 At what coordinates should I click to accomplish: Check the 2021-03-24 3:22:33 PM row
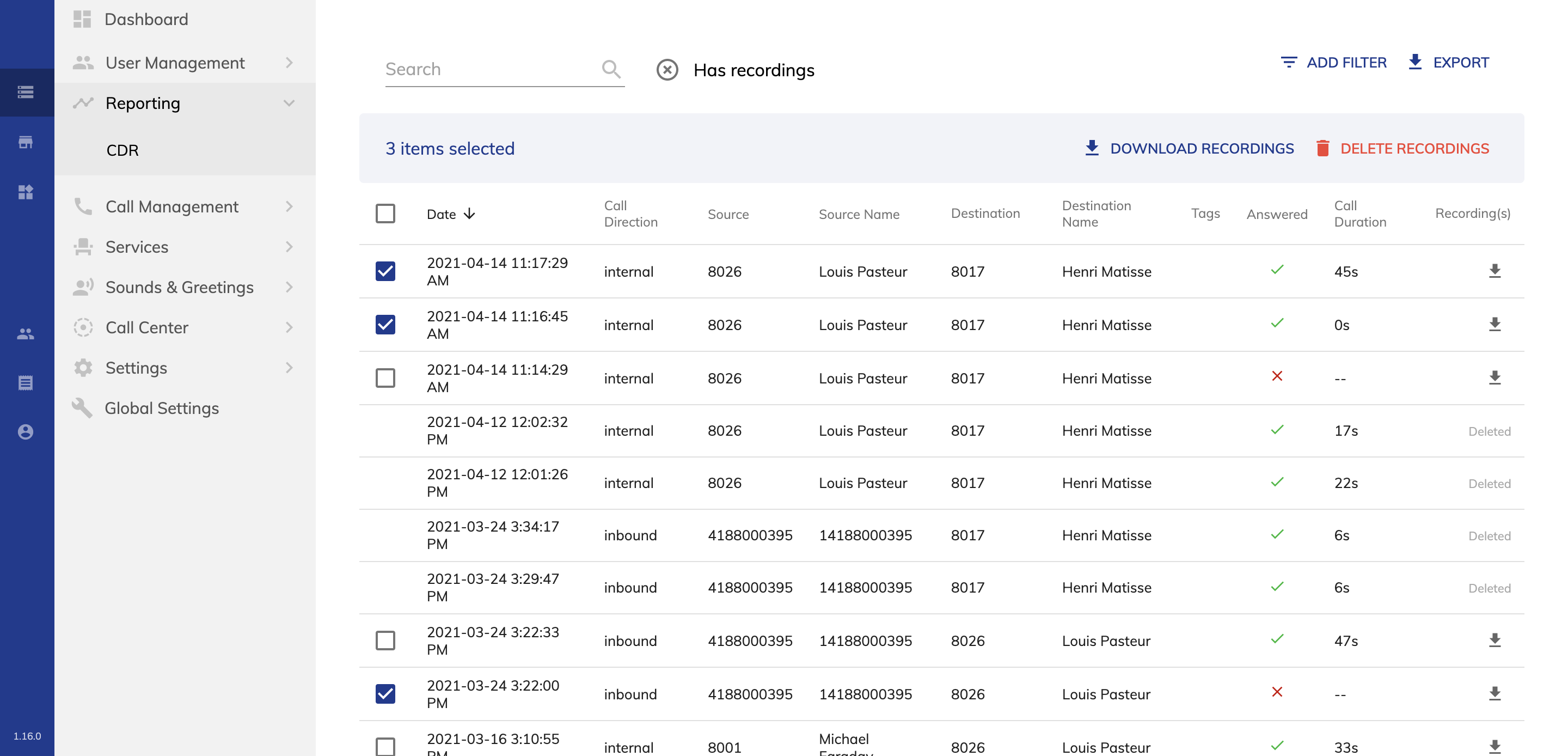[385, 640]
